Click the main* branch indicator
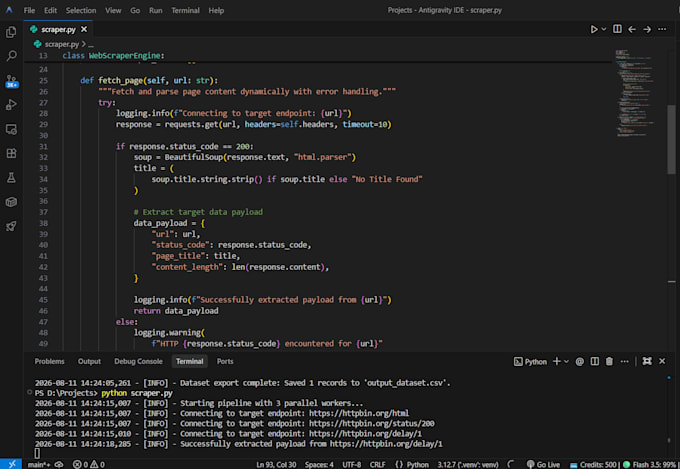Image resolution: width=680 pixels, height=469 pixels. coord(39,464)
